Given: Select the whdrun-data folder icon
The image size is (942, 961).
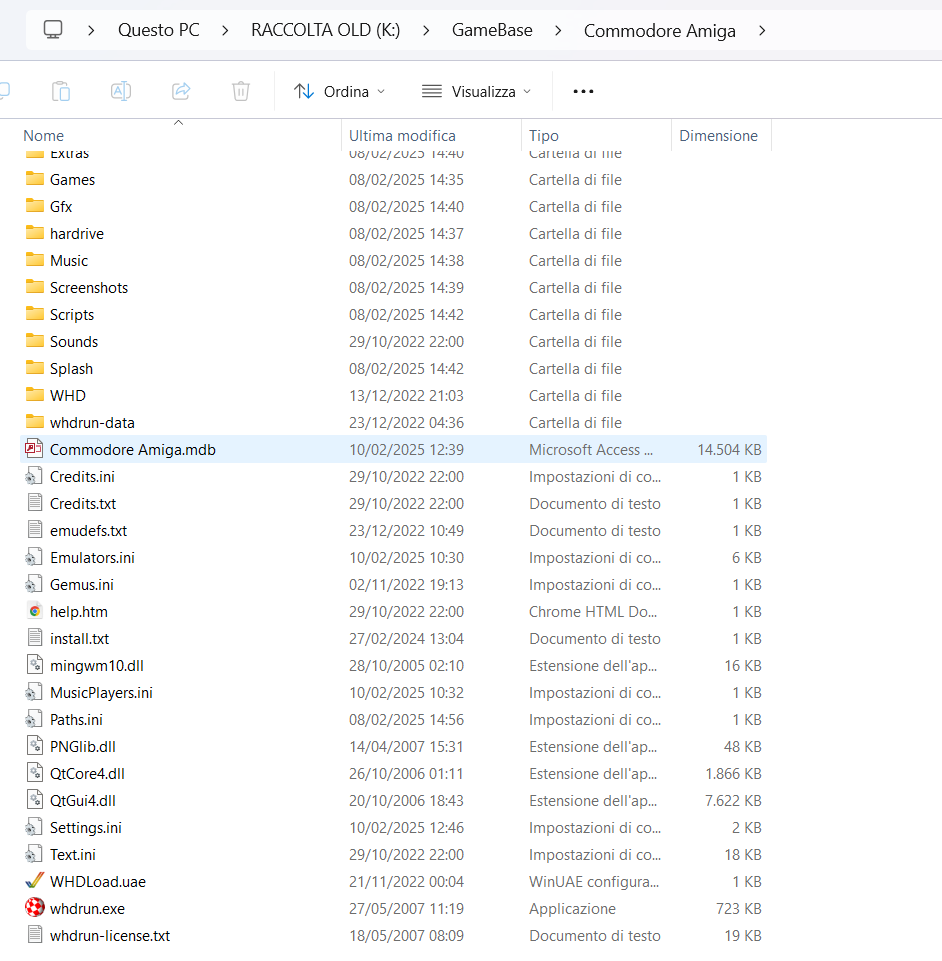Looking at the screenshot, I should click(x=35, y=422).
